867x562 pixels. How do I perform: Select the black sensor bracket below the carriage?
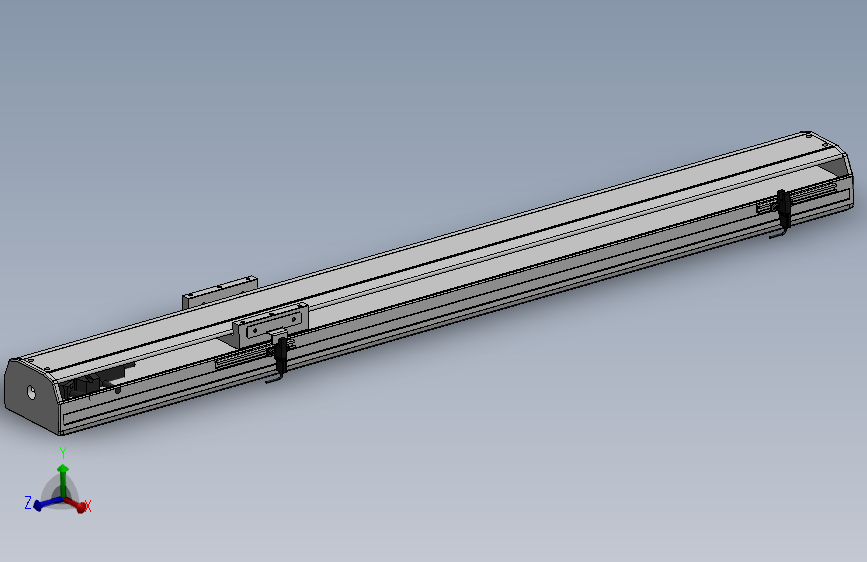pyautogui.click(x=279, y=358)
